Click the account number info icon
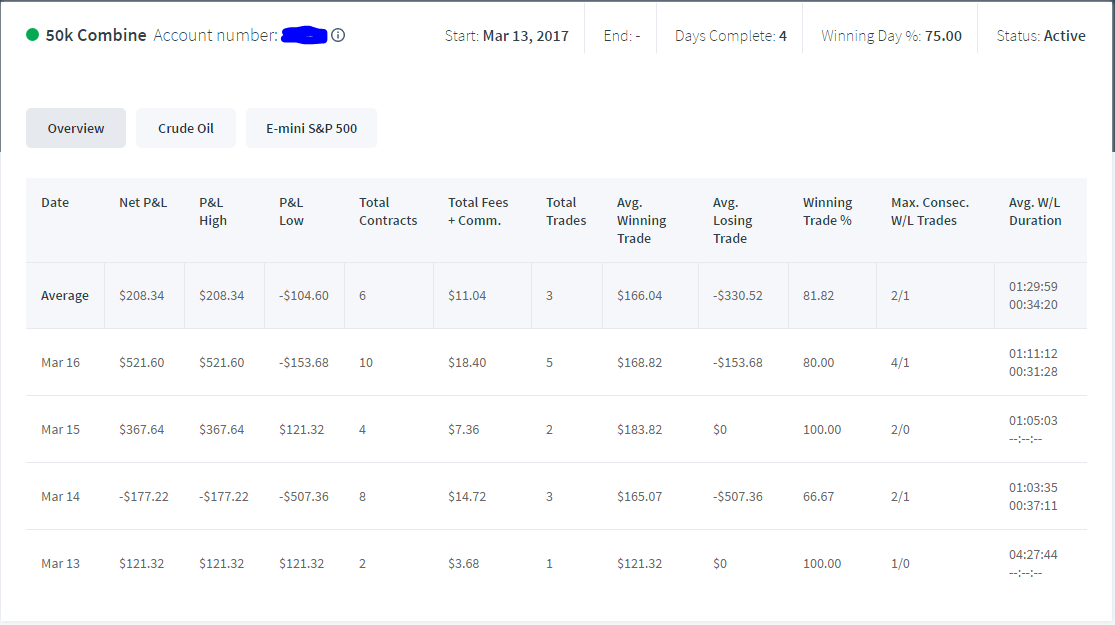Viewport: 1115px width, 625px height. [338, 35]
